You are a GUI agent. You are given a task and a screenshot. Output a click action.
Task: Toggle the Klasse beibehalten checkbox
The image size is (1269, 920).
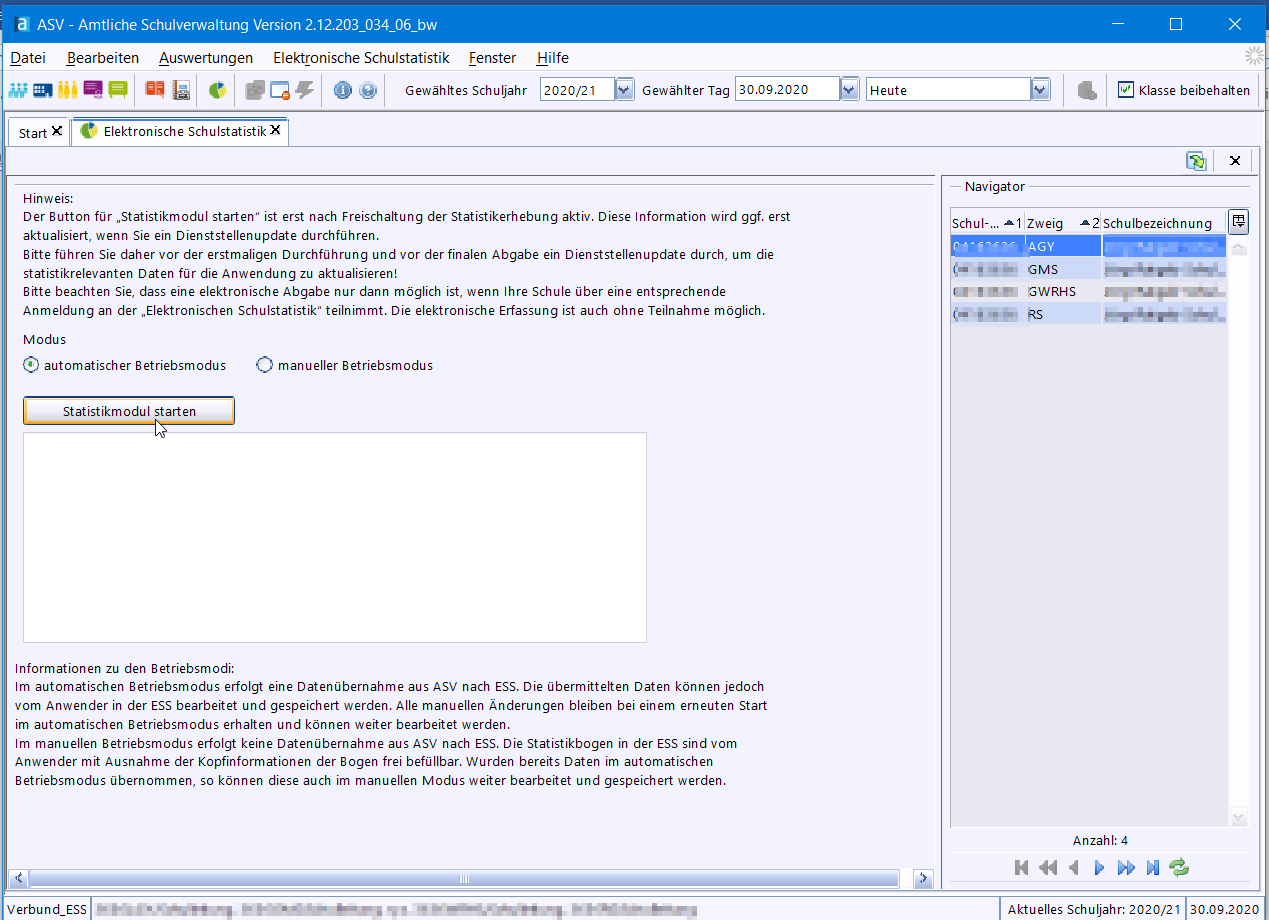tap(1126, 90)
